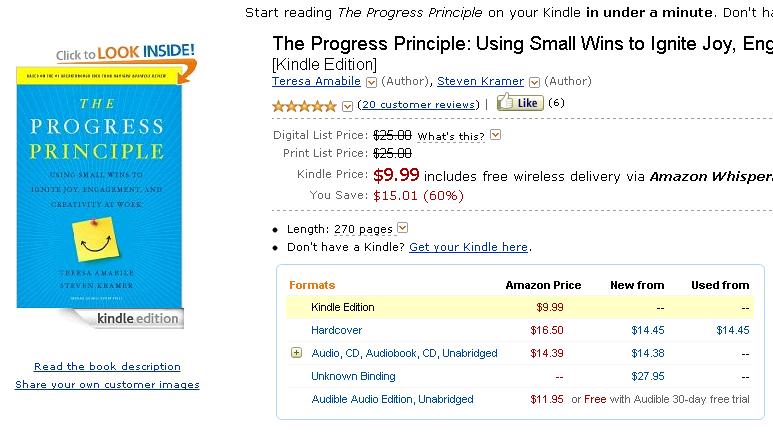Click Share your own customer images

pyautogui.click(x=107, y=385)
